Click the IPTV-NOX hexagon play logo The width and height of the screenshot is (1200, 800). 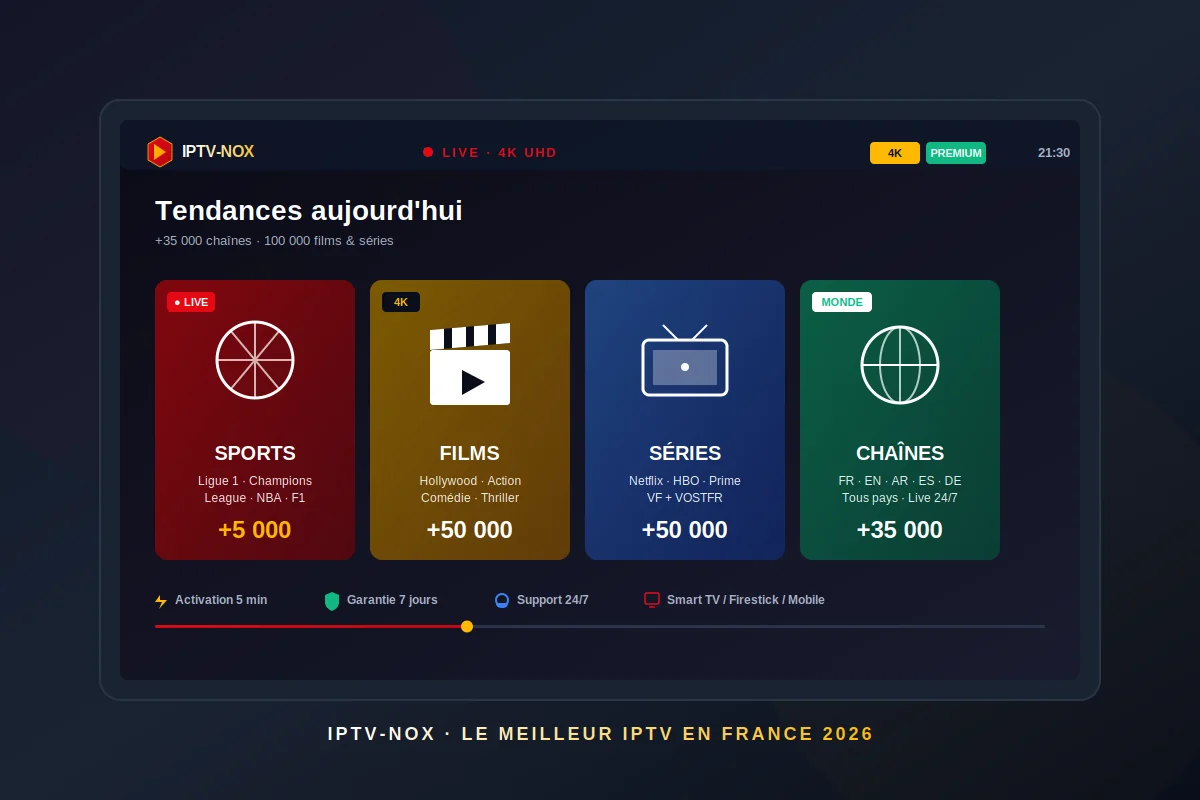pos(160,152)
